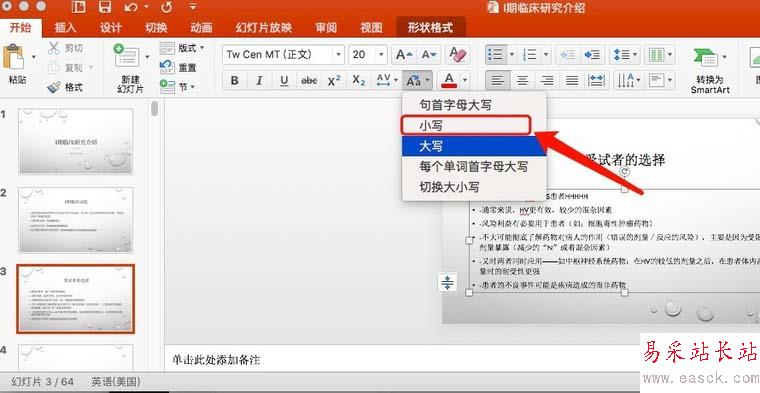Toggle Superscript formatting
The image size is (760, 393).
point(334,80)
